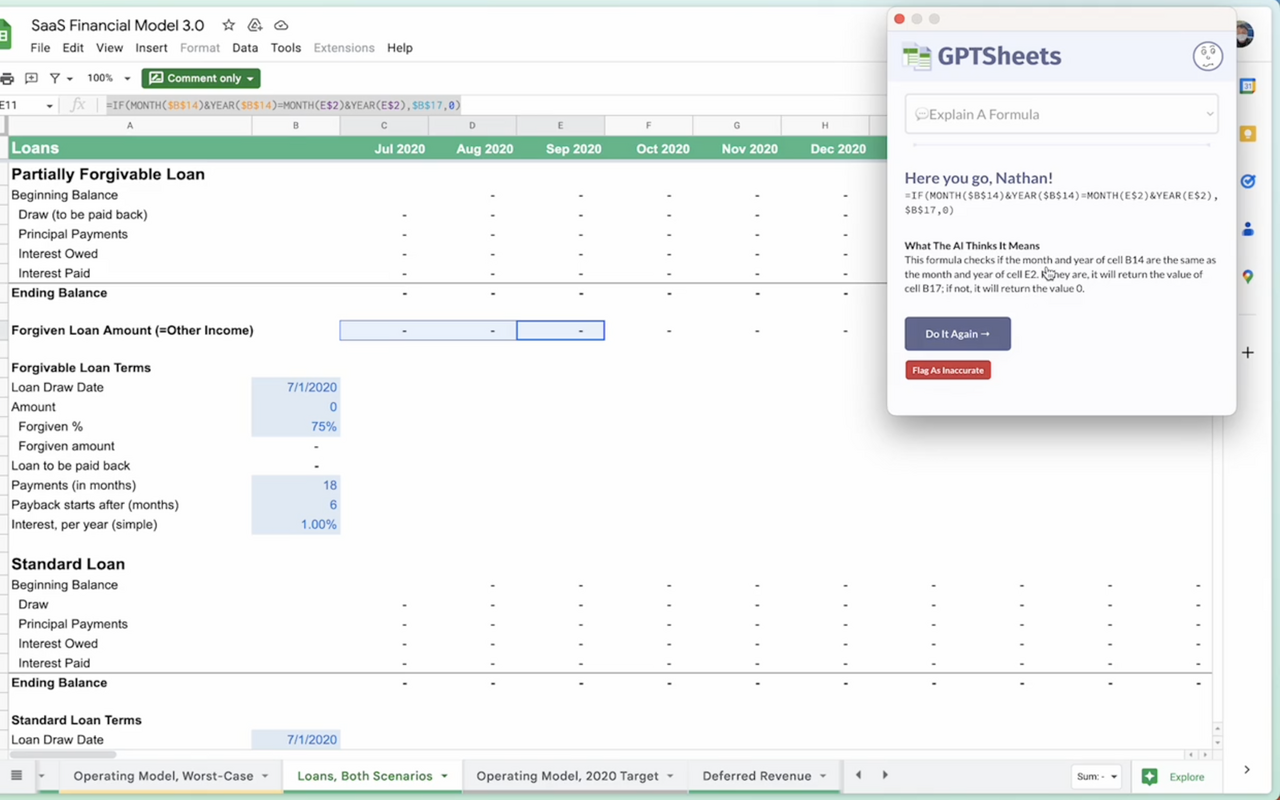Viewport: 1280px width, 800px height.
Task: Click the horizontal scrollbar thumb
Action: 63,754
